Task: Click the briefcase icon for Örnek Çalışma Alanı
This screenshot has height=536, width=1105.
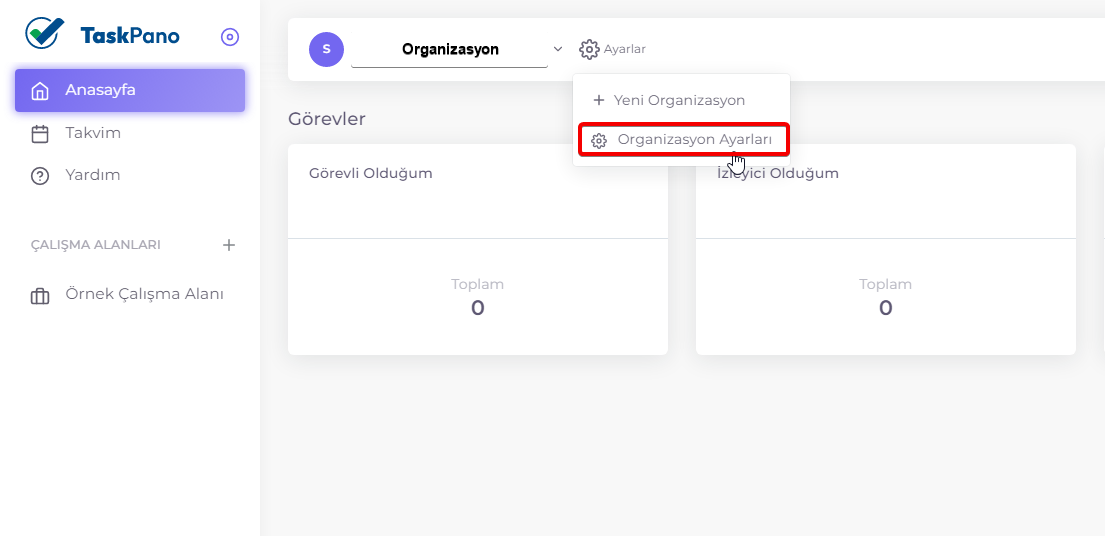Action: point(40,296)
